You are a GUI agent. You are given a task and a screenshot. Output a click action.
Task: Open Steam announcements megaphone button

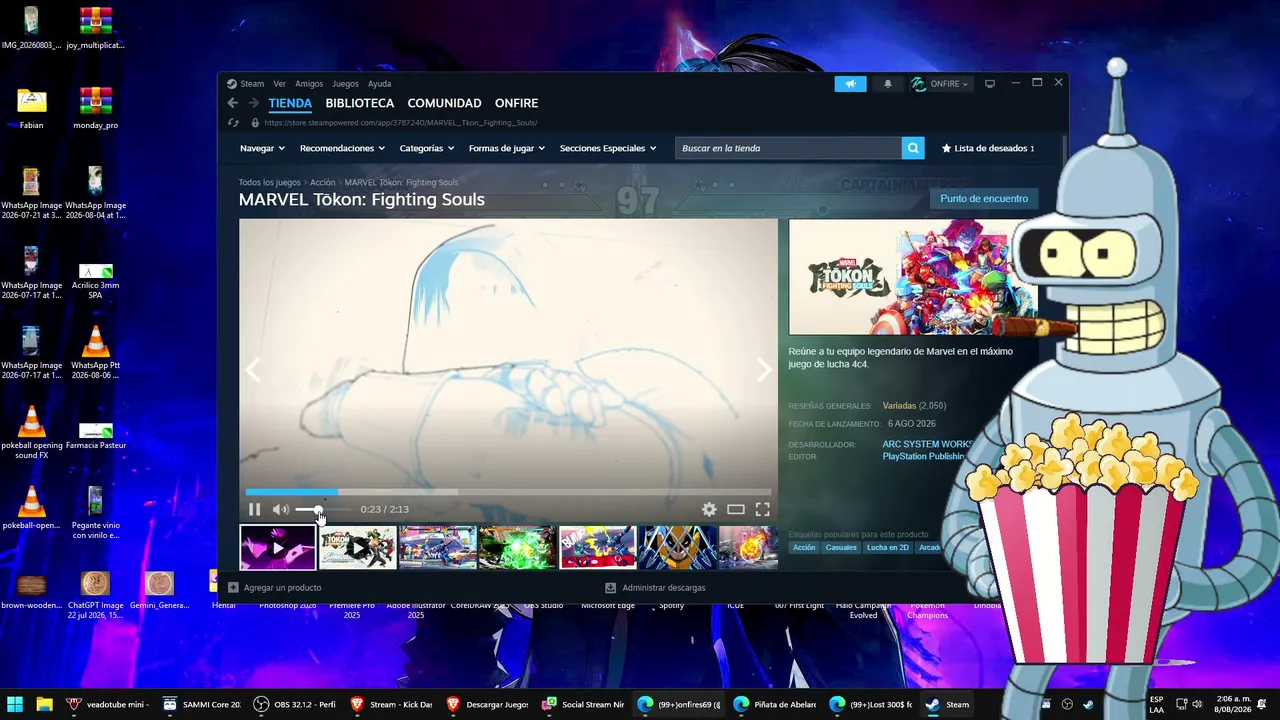pos(850,84)
